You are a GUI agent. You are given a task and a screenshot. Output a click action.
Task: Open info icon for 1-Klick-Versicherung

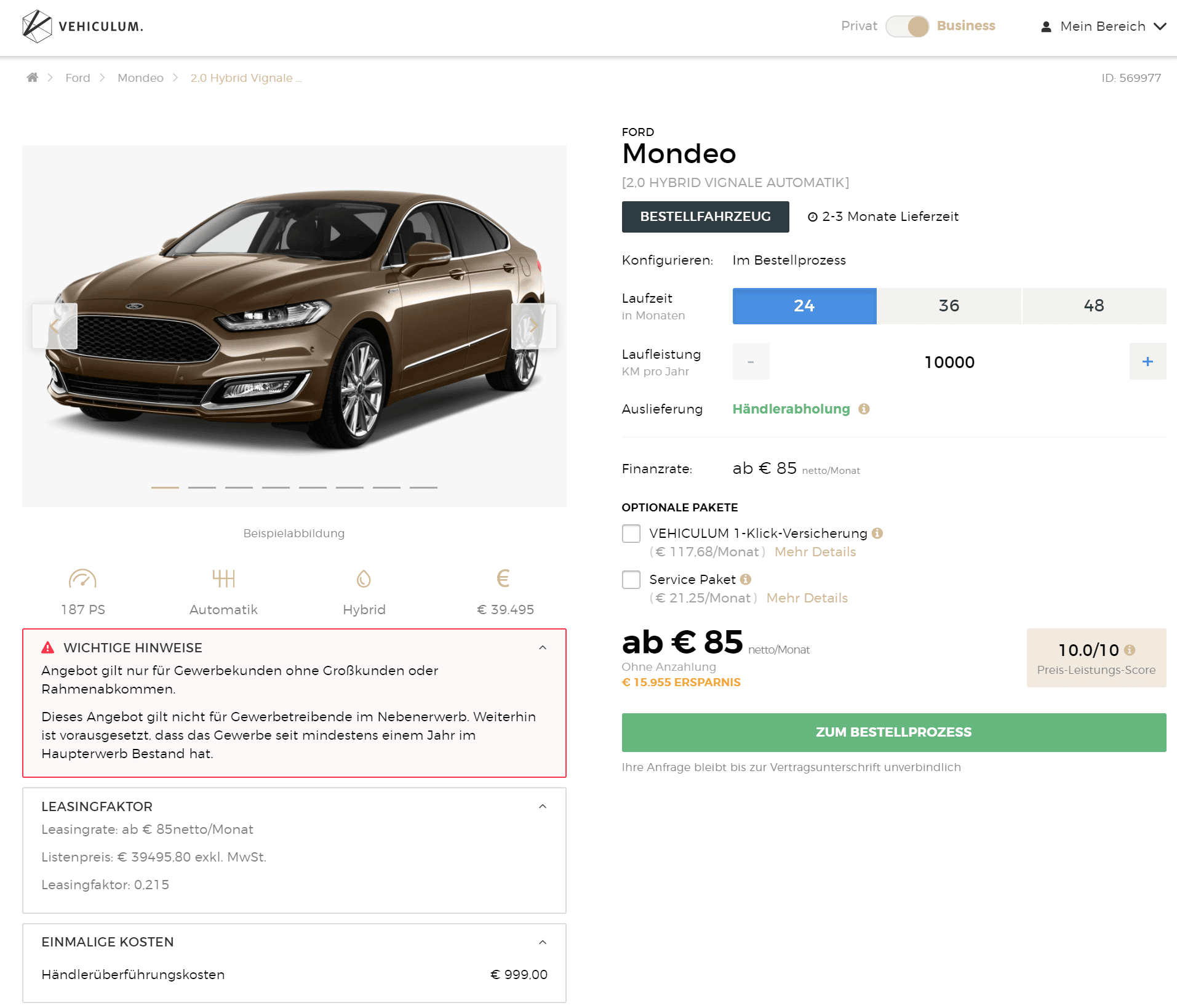(877, 534)
